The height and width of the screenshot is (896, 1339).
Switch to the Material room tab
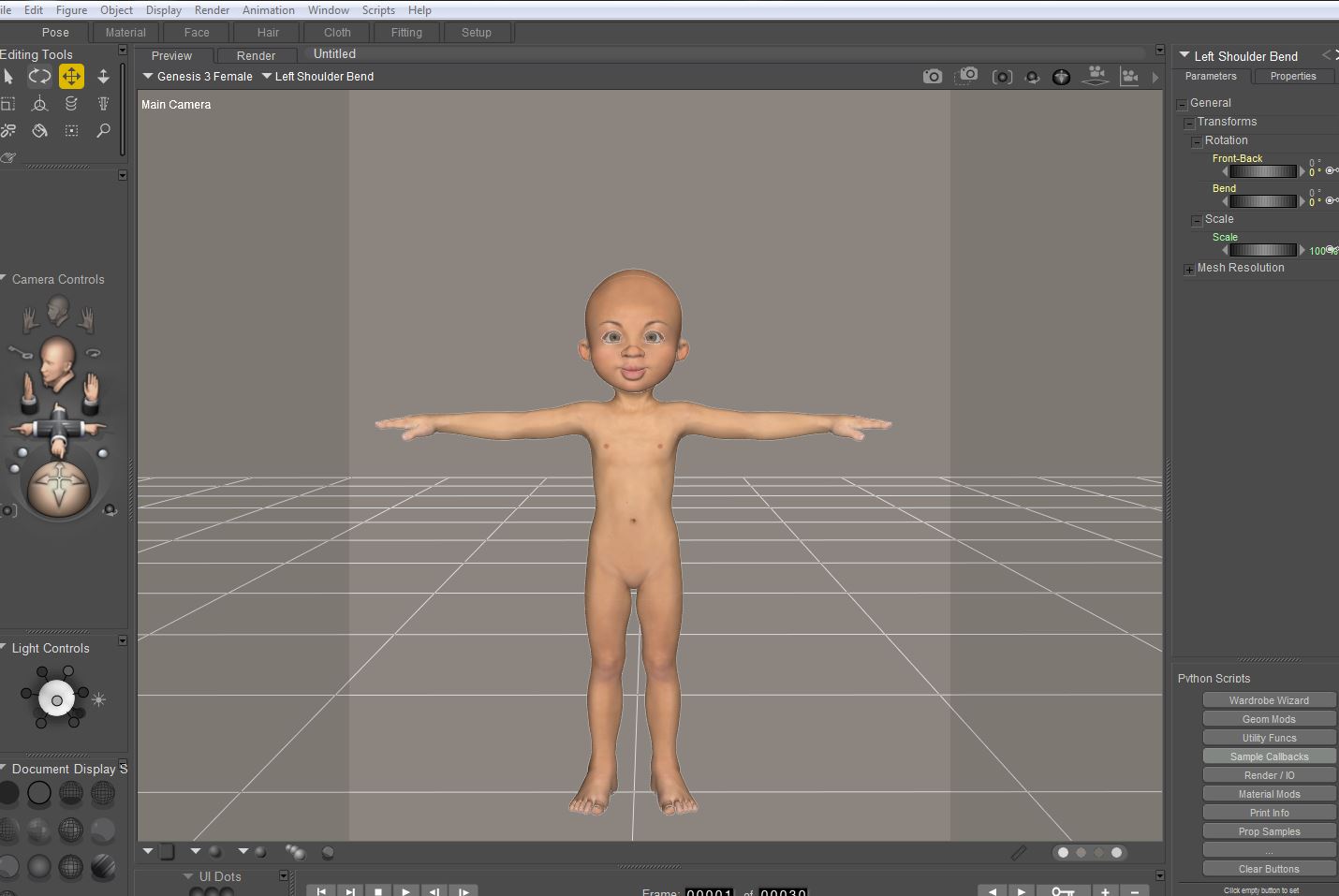(x=125, y=33)
